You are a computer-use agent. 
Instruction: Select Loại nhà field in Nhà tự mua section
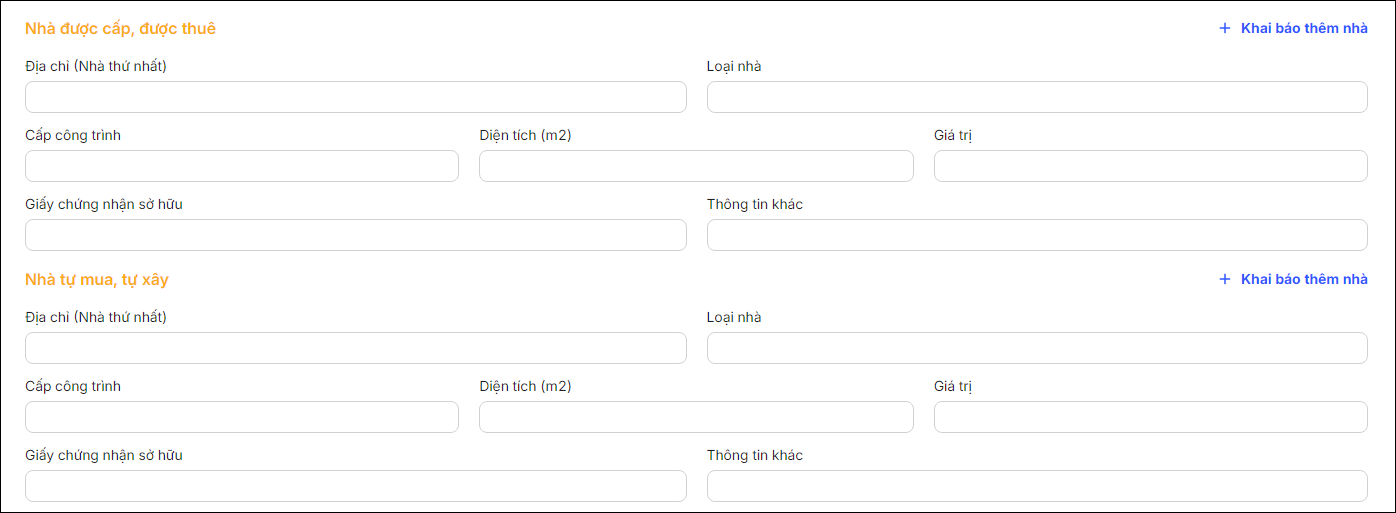(x=1037, y=348)
